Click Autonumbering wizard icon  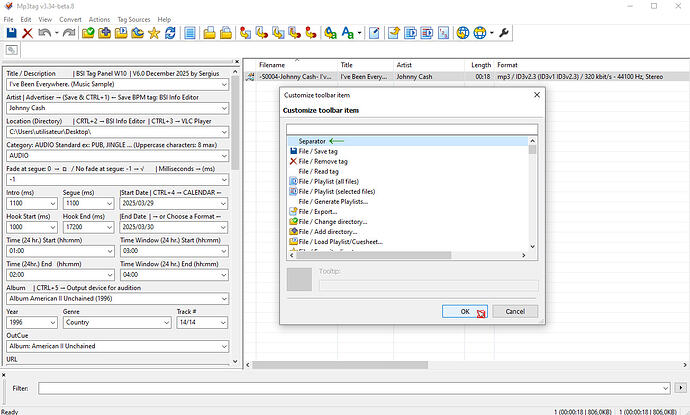[444, 33]
